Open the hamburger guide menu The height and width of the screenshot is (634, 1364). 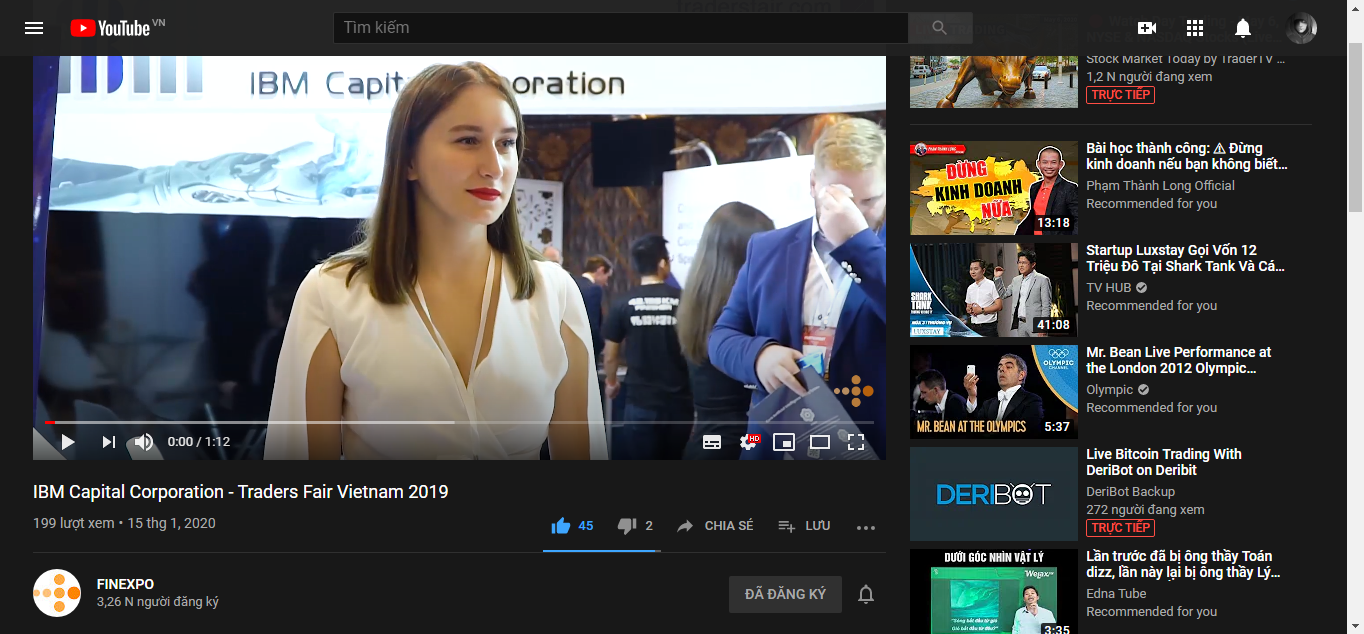(34, 28)
